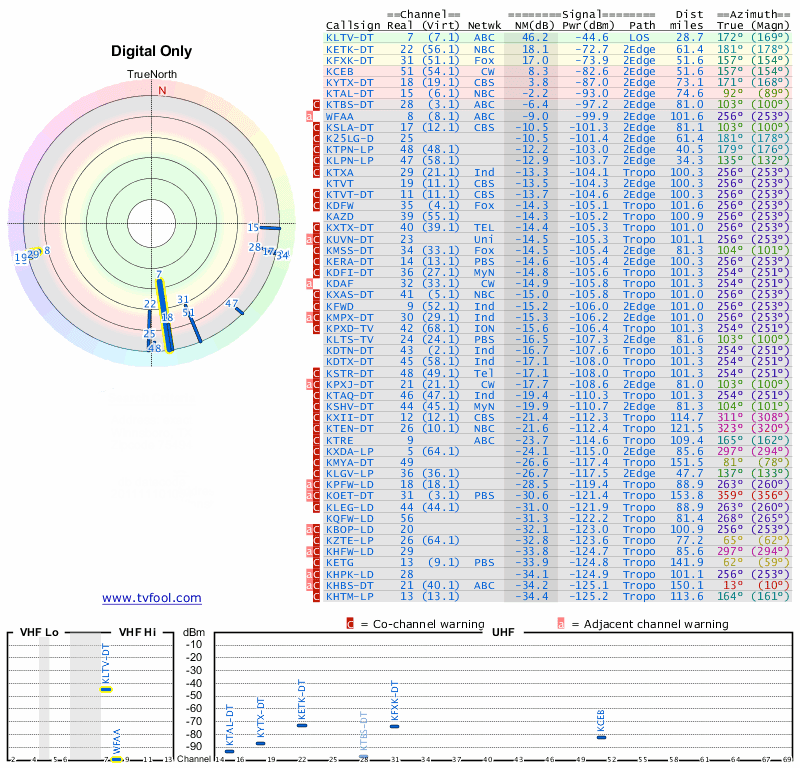Click the KCEB marker in the UHF chart
Viewport: 800px width, 768px height.
pos(602,737)
